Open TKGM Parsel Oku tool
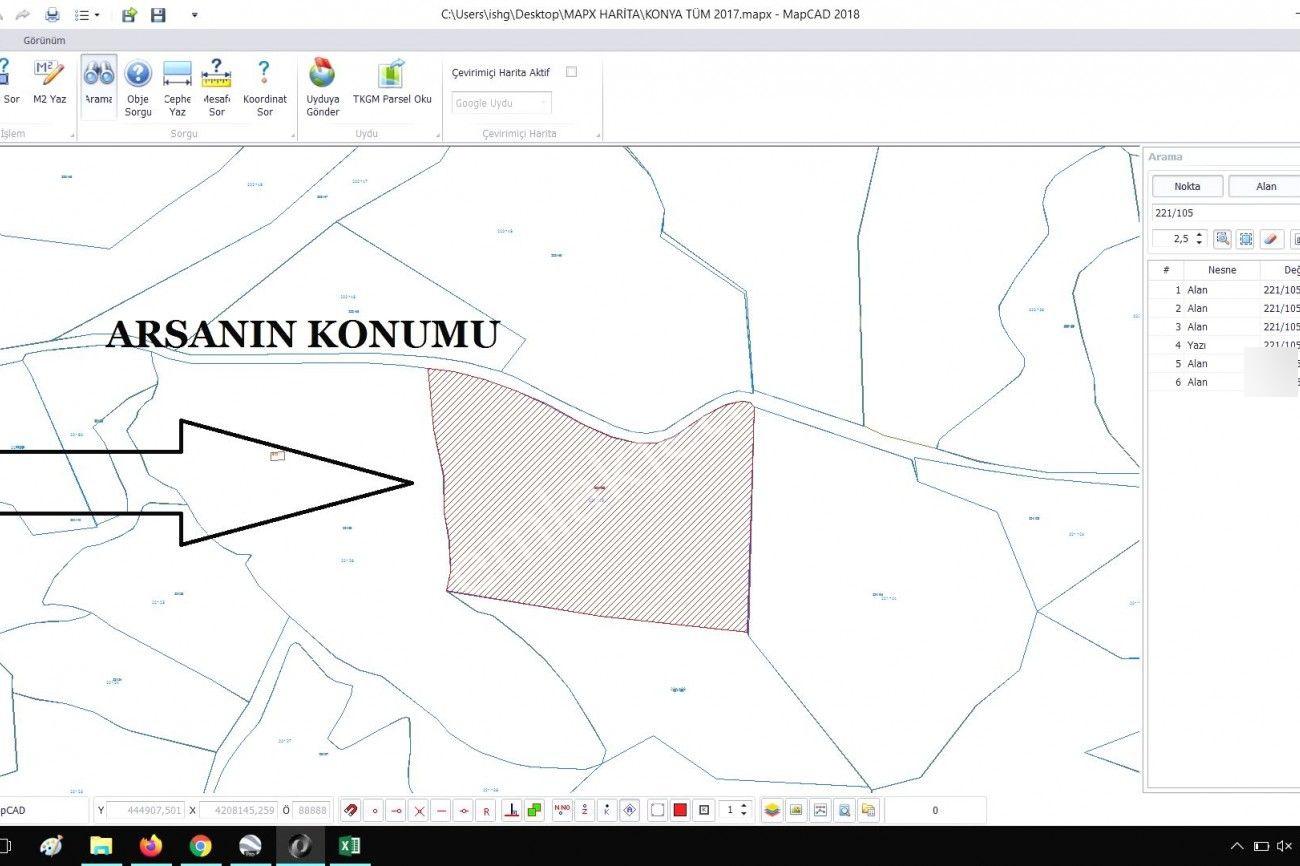Viewport: 1300px width, 866px height. 392,82
